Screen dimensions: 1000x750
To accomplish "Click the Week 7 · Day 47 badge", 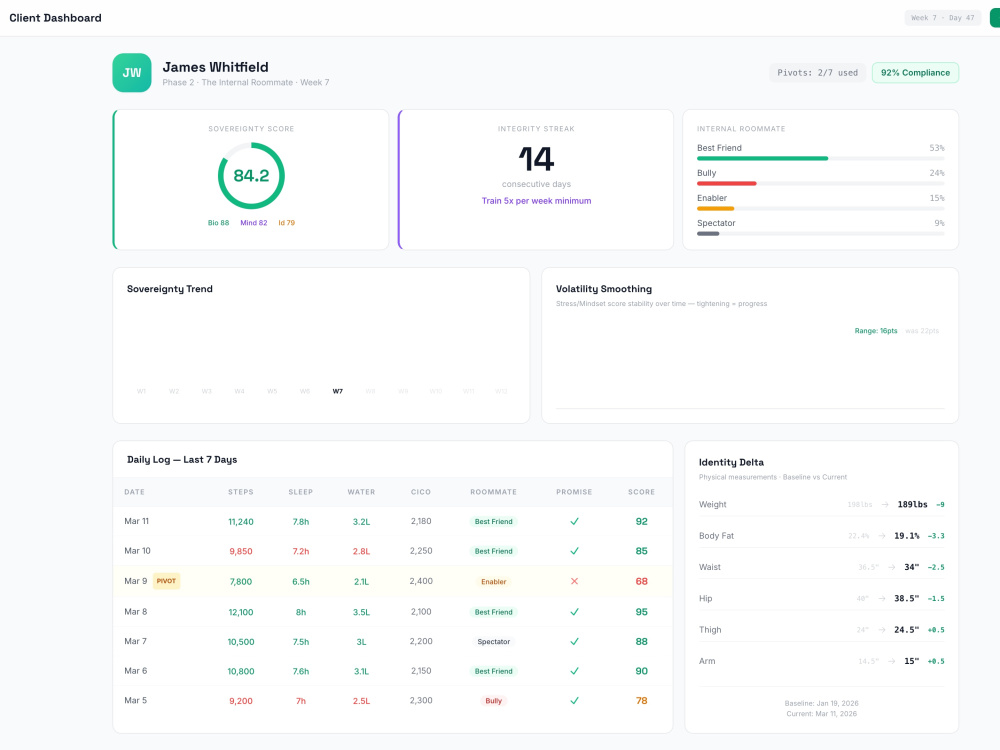I will click(x=942, y=18).
